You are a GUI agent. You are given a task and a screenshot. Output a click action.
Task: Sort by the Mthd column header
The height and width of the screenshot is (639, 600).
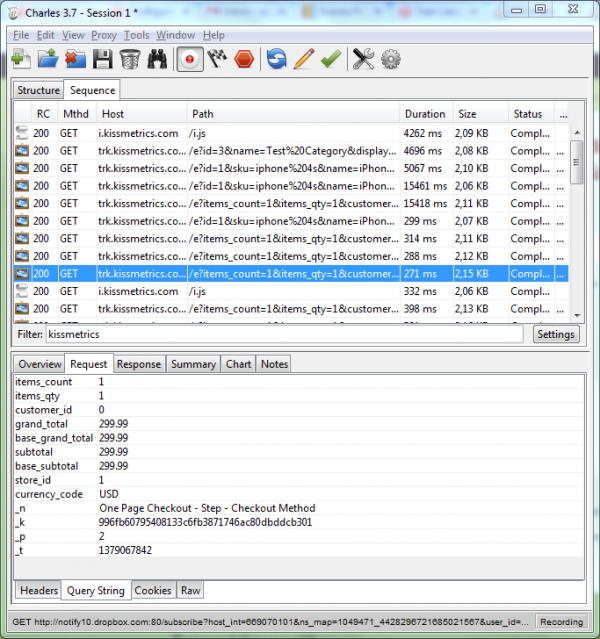[x=76, y=114]
